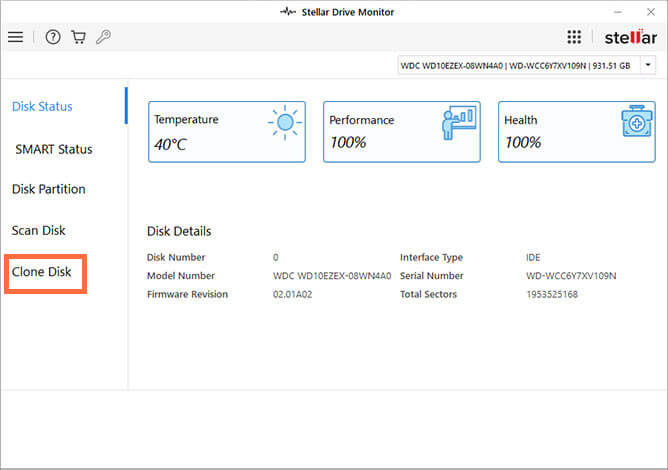Click total sectors value 1953525168
The image size is (668, 470).
(x=552, y=294)
